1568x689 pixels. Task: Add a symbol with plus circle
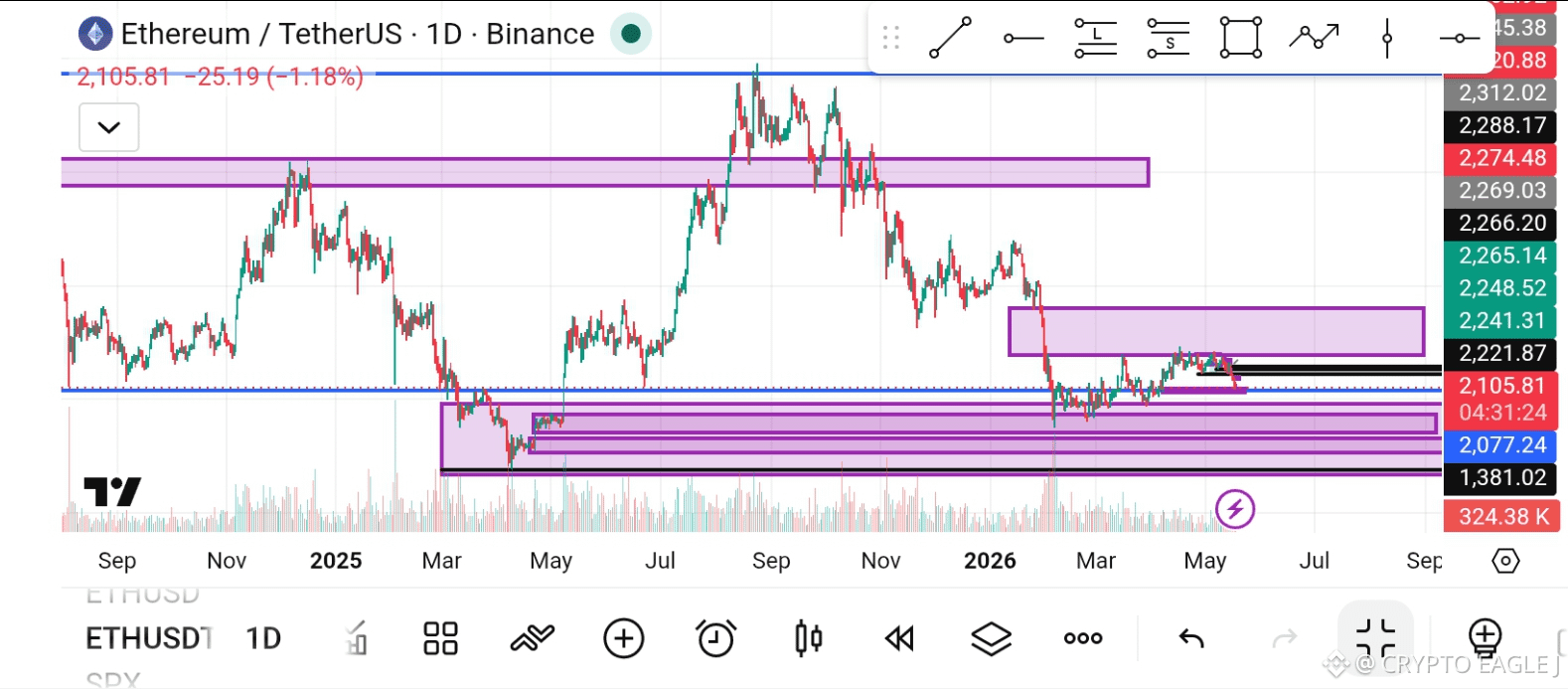624,638
